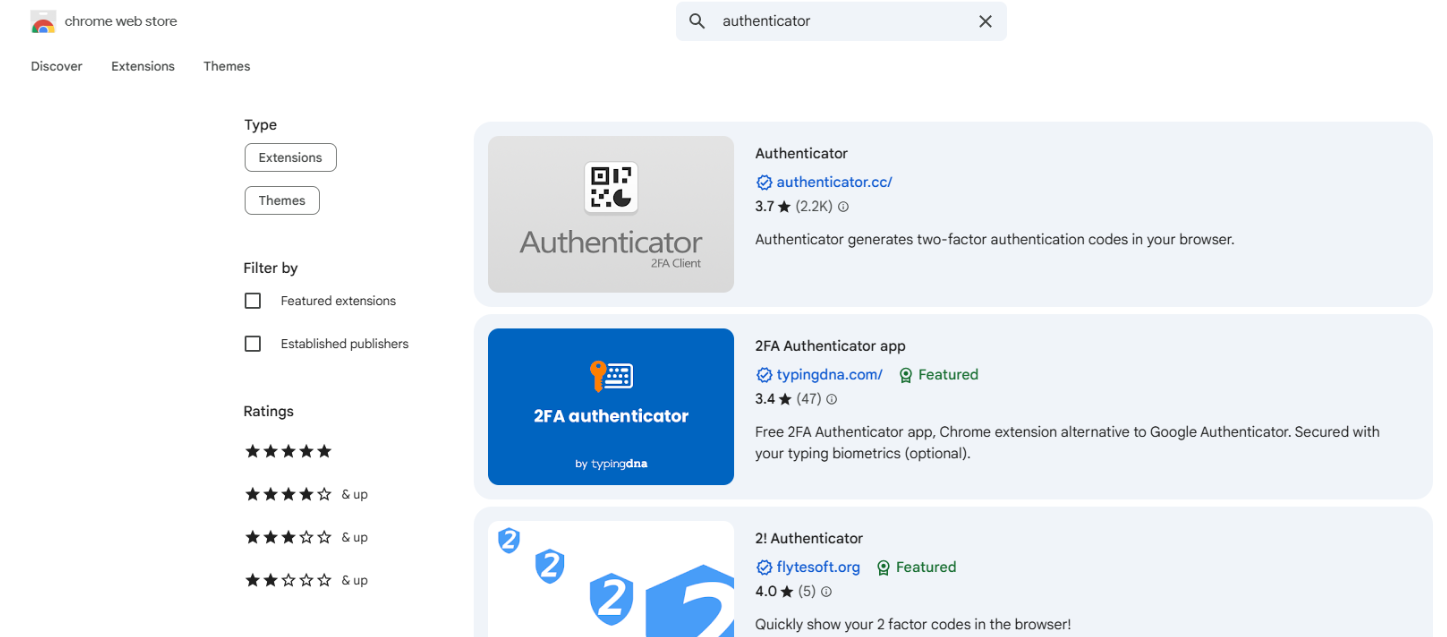Image resolution: width=1447 pixels, height=637 pixels.
Task: Click the Chrome Web Store logo icon
Action: [43, 22]
